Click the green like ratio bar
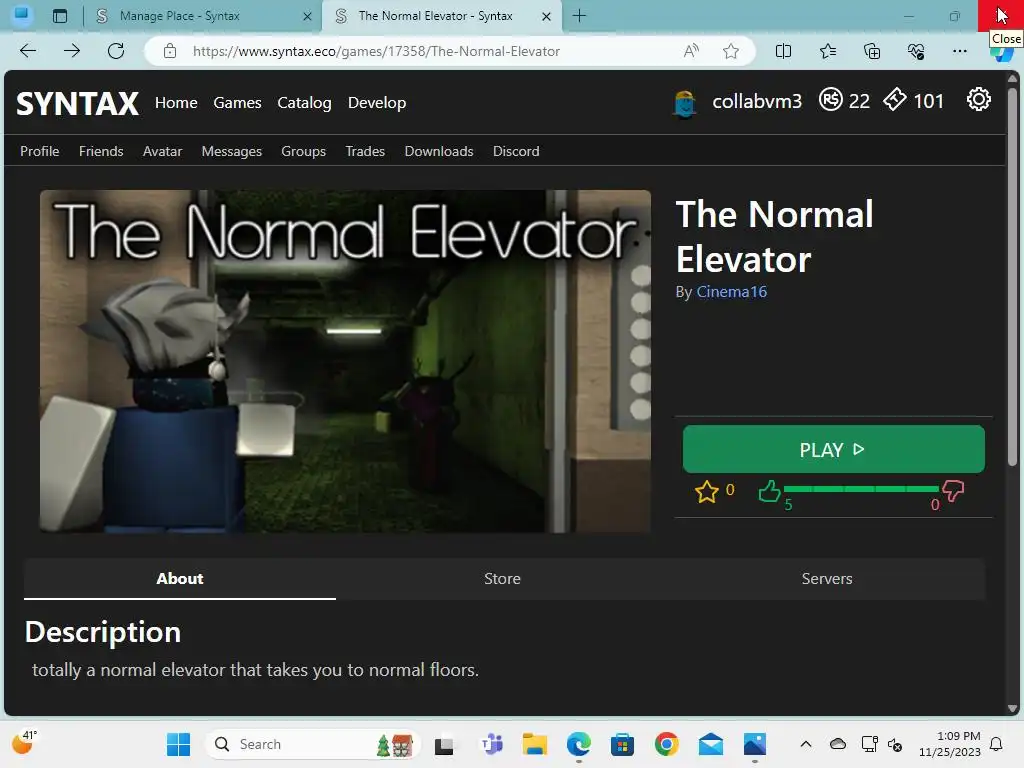The width and height of the screenshot is (1024, 768). 861,488
